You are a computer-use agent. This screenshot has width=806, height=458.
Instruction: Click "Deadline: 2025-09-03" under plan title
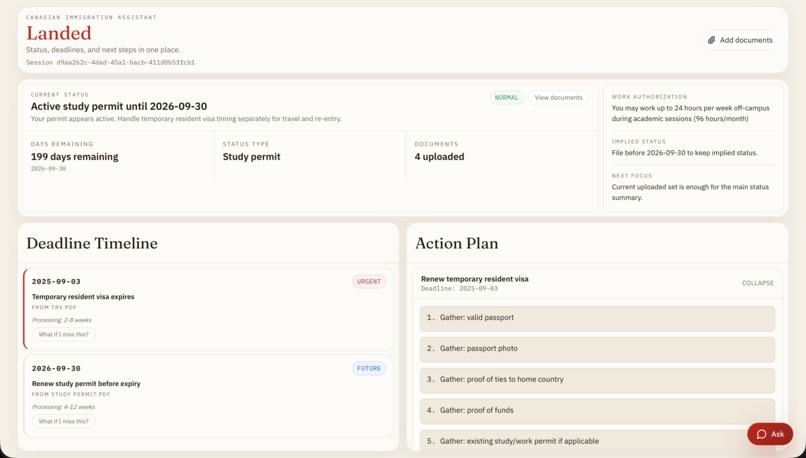click(x=459, y=289)
